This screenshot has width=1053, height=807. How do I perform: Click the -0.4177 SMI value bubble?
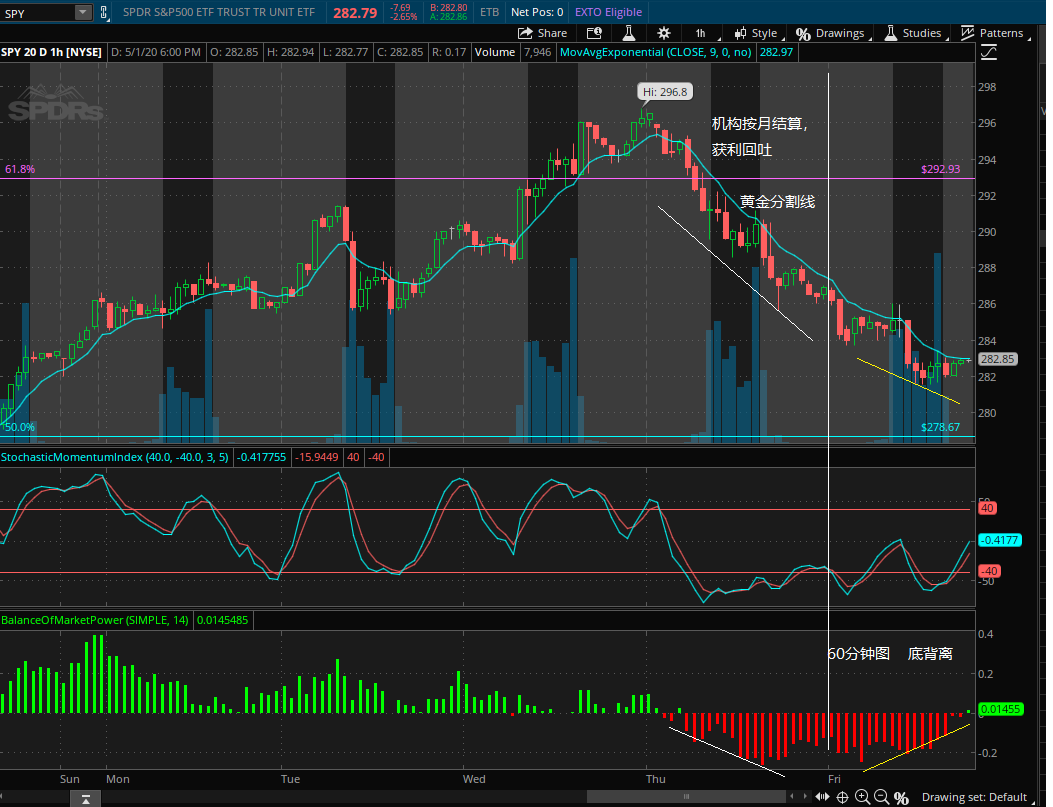tap(1000, 540)
